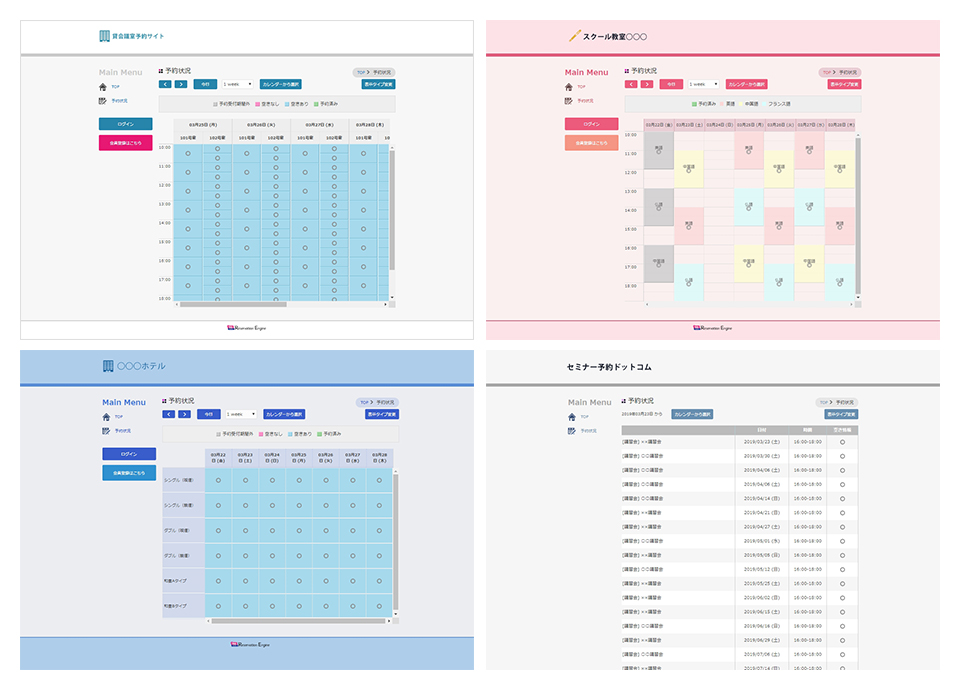The width and height of the screenshot is (960, 690).
Task: Click the 貸会議室予約サイト logo icon
Action: pyautogui.click(x=105, y=36)
